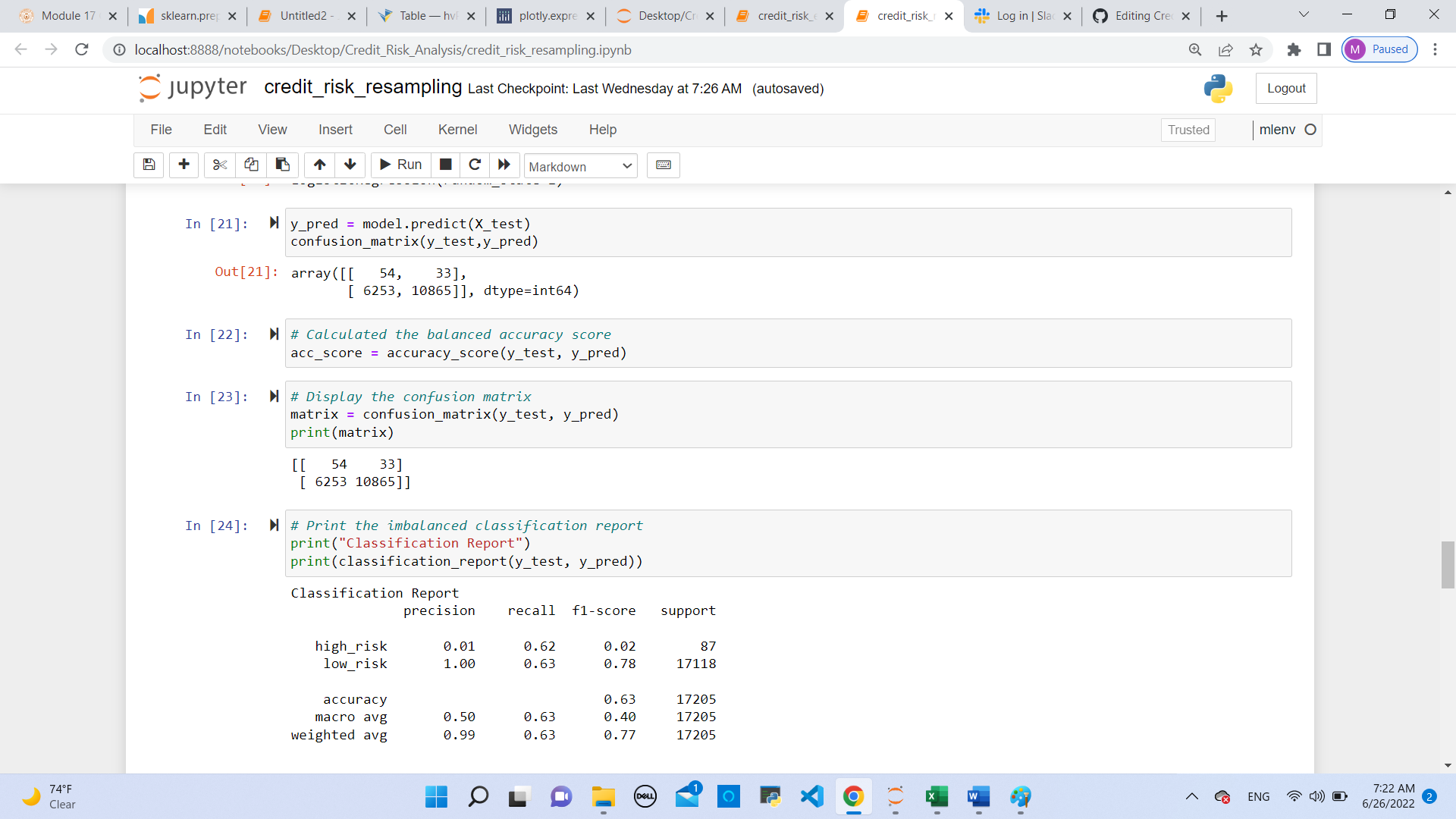
Task: Add a new cell below with plus icon
Action: click(183, 165)
